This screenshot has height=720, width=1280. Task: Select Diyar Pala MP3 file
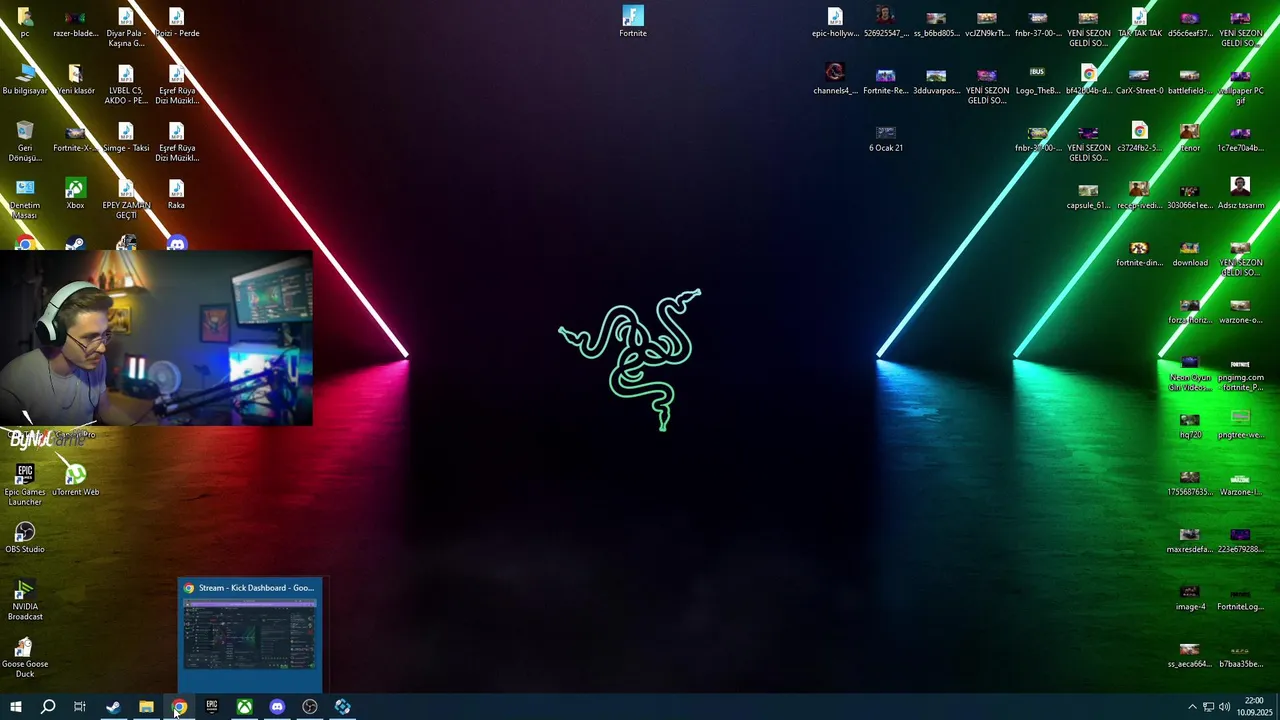126,26
